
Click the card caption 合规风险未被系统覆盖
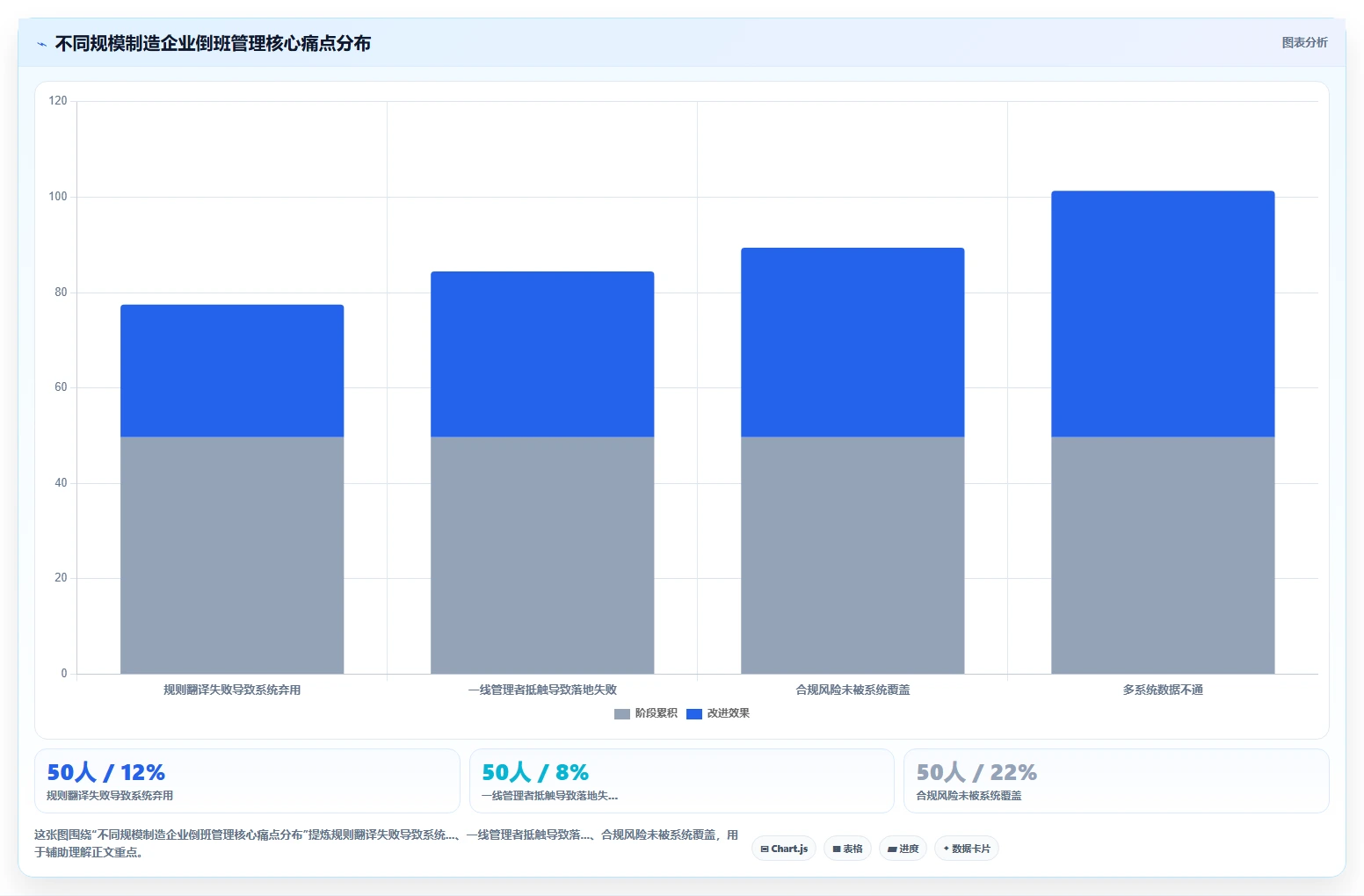tap(969, 796)
